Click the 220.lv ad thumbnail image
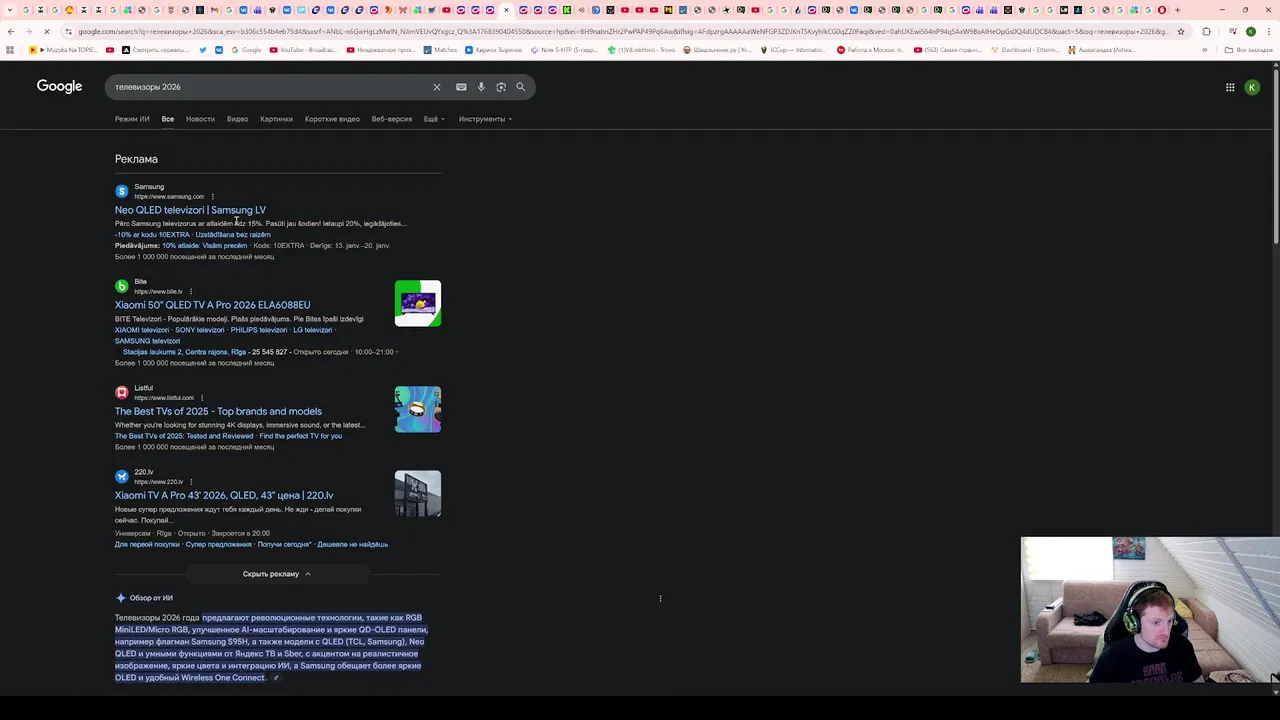The width and height of the screenshot is (1280, 720). pyautogui.click(x=418, y=494)
